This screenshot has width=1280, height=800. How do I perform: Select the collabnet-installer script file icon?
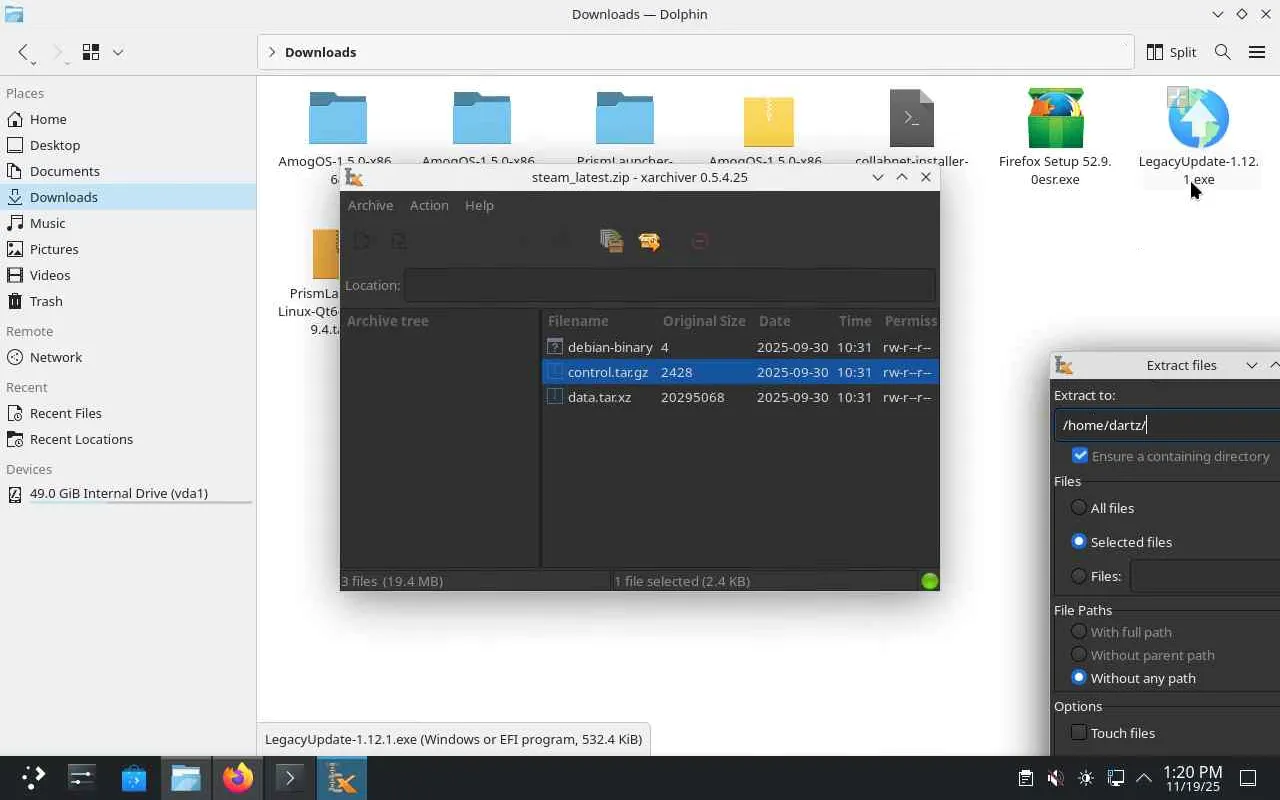tap(912, 118)
